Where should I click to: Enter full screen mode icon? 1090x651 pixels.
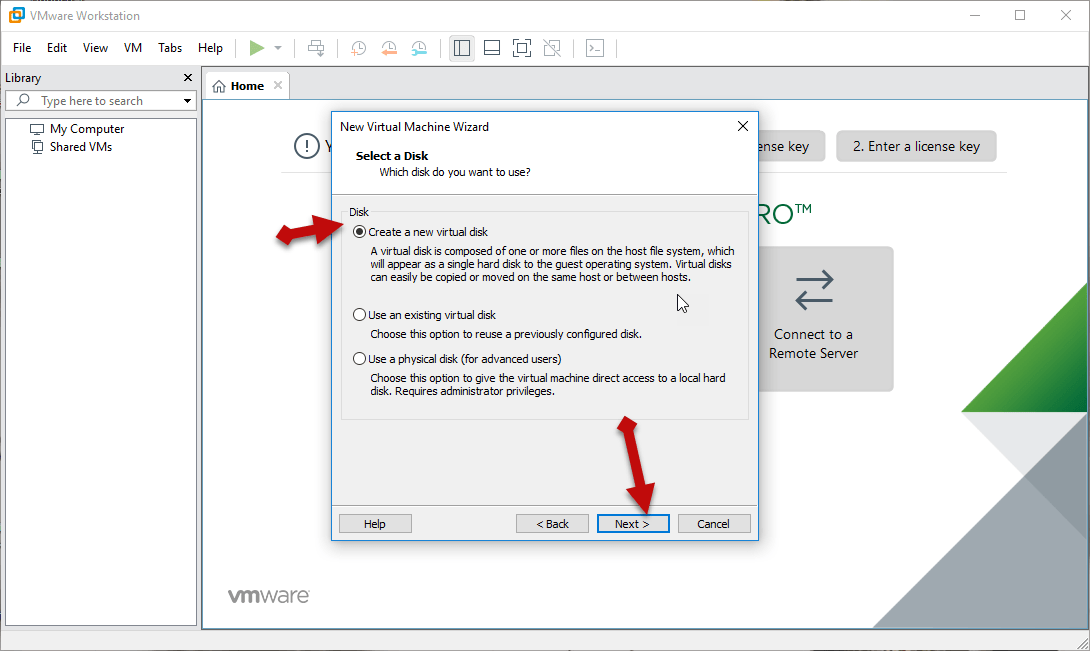(x=521, y=48)
